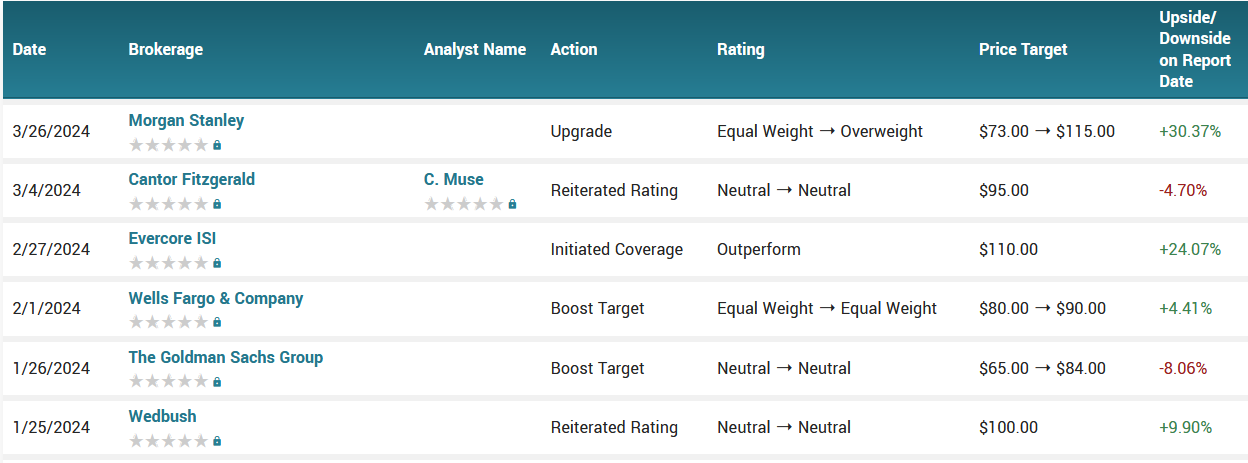Image resolution: width=1248 pixels, height=463 pixels.
Task: Click Equal Weight → Overweight rating
Action: point(820,131)
